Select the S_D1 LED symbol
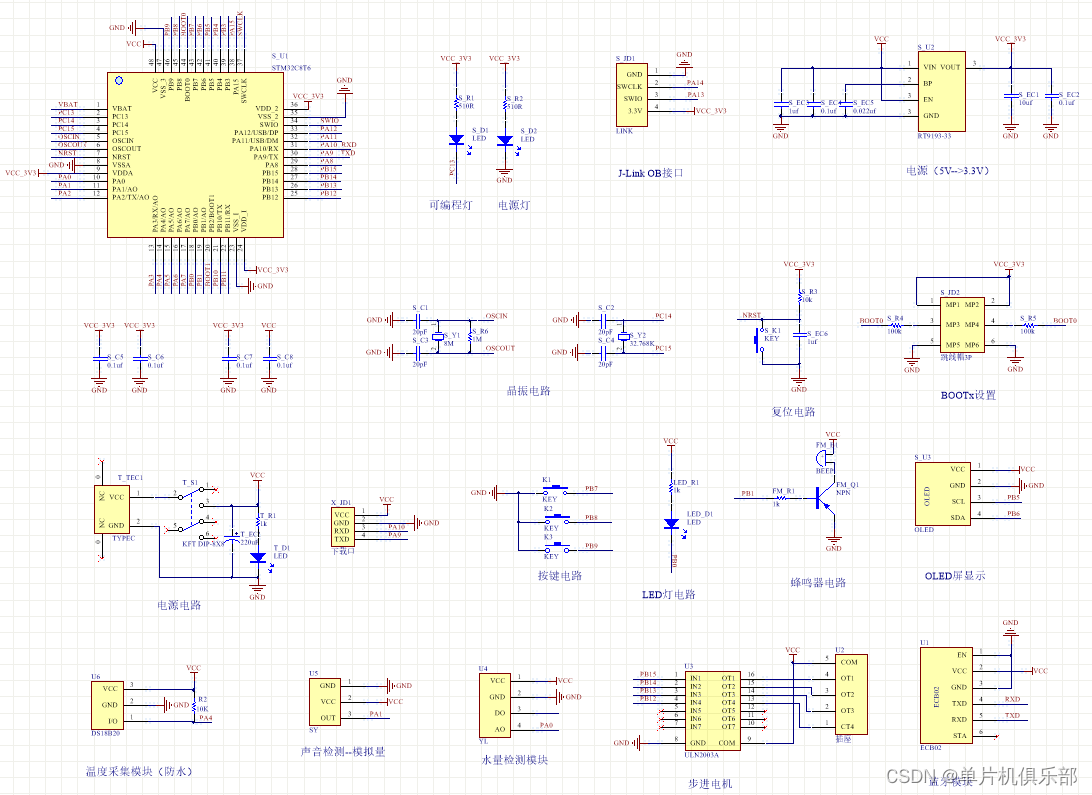The image size is (1092, 795). 457,140
